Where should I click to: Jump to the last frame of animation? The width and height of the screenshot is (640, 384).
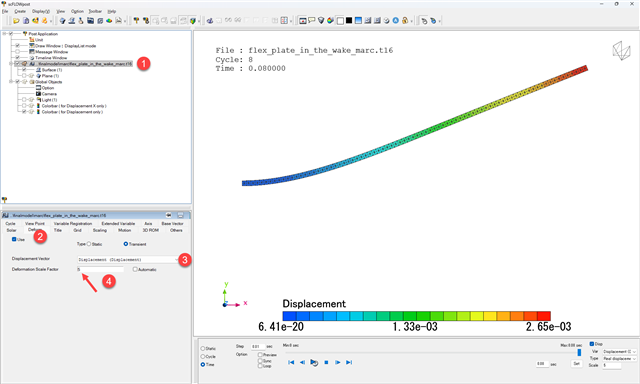[349, 362]
